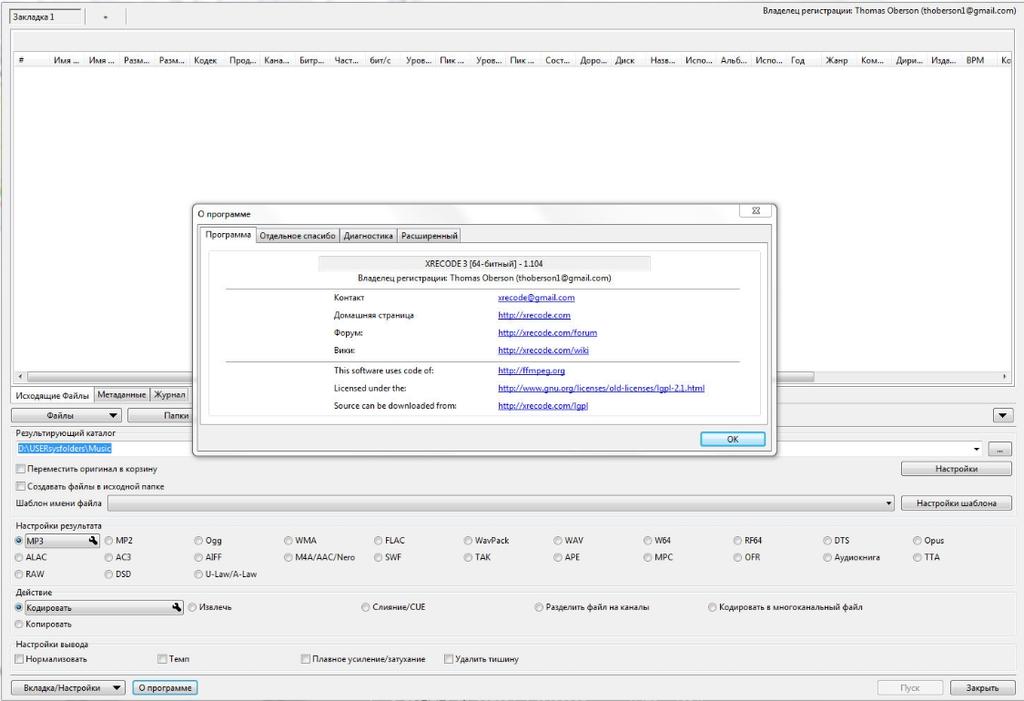Choose the M4A/AAC/Nero format
1024x701 pixels.
point(319,558)
